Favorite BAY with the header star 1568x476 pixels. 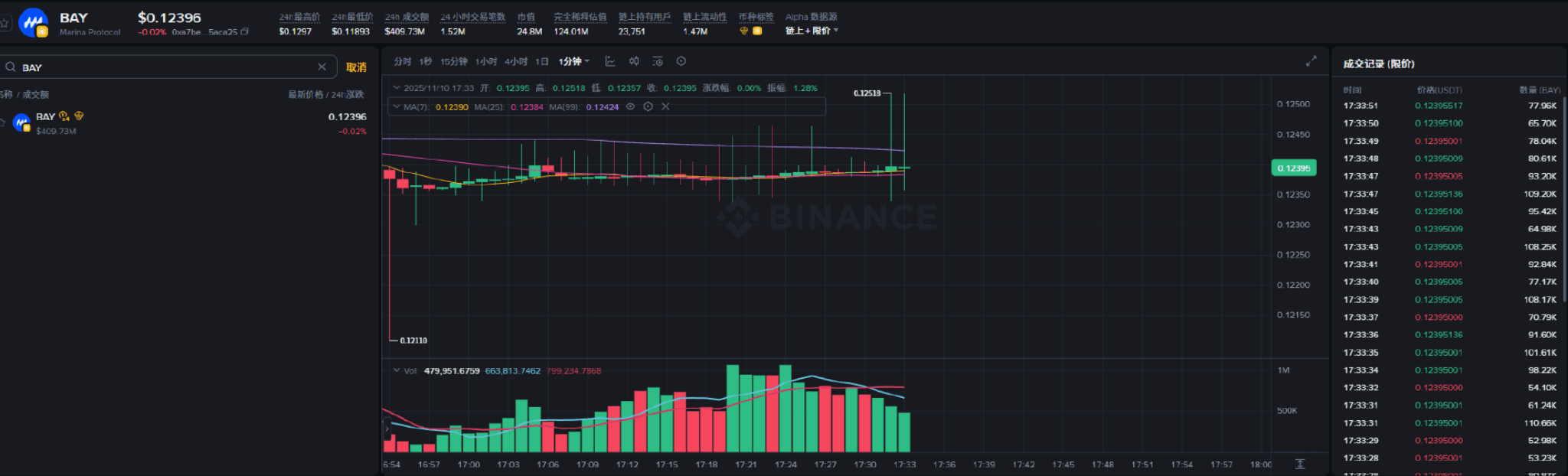point(4,24)
